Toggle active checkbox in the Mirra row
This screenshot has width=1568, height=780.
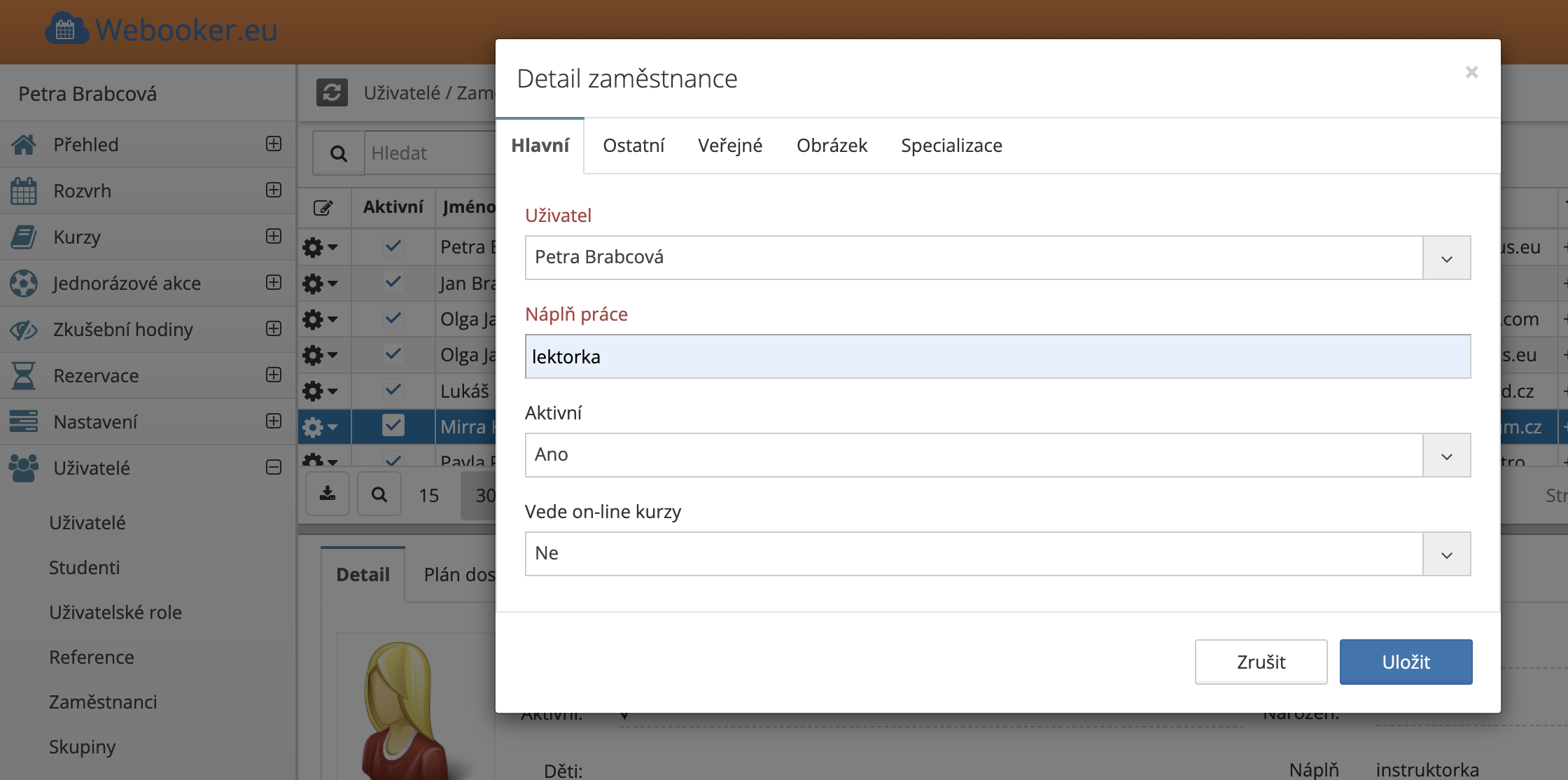393,426
